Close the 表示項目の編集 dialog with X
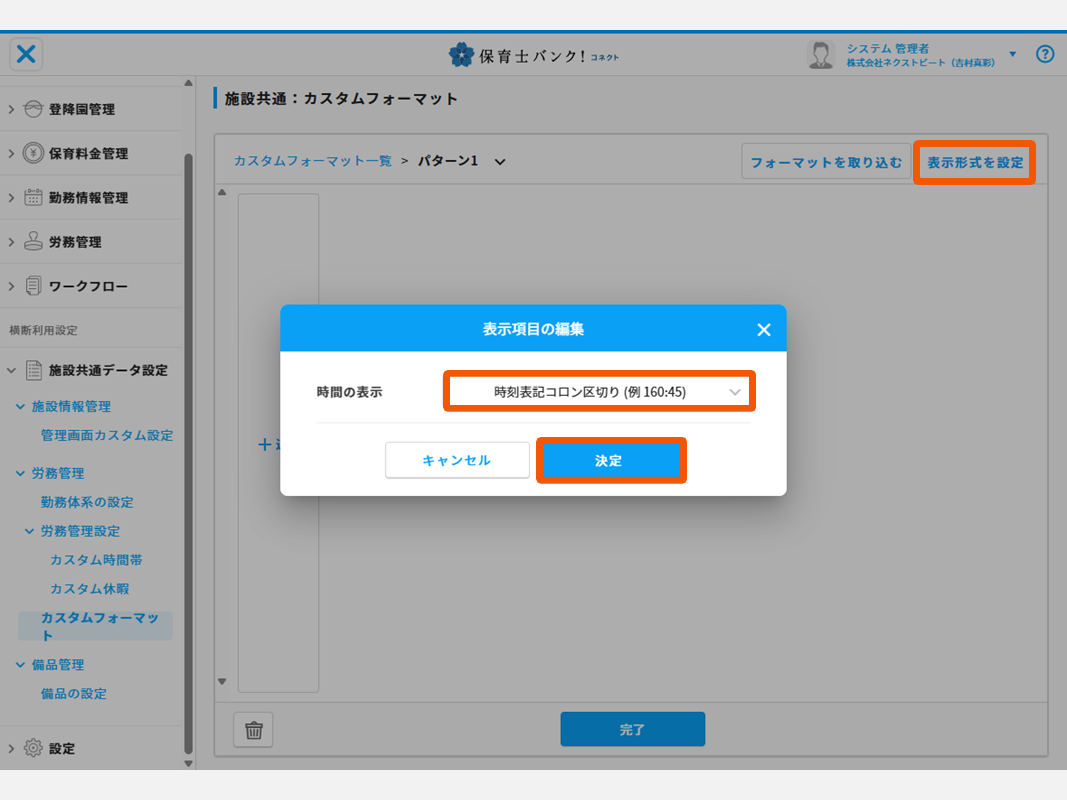1067x800 pixels. point(764,329)
